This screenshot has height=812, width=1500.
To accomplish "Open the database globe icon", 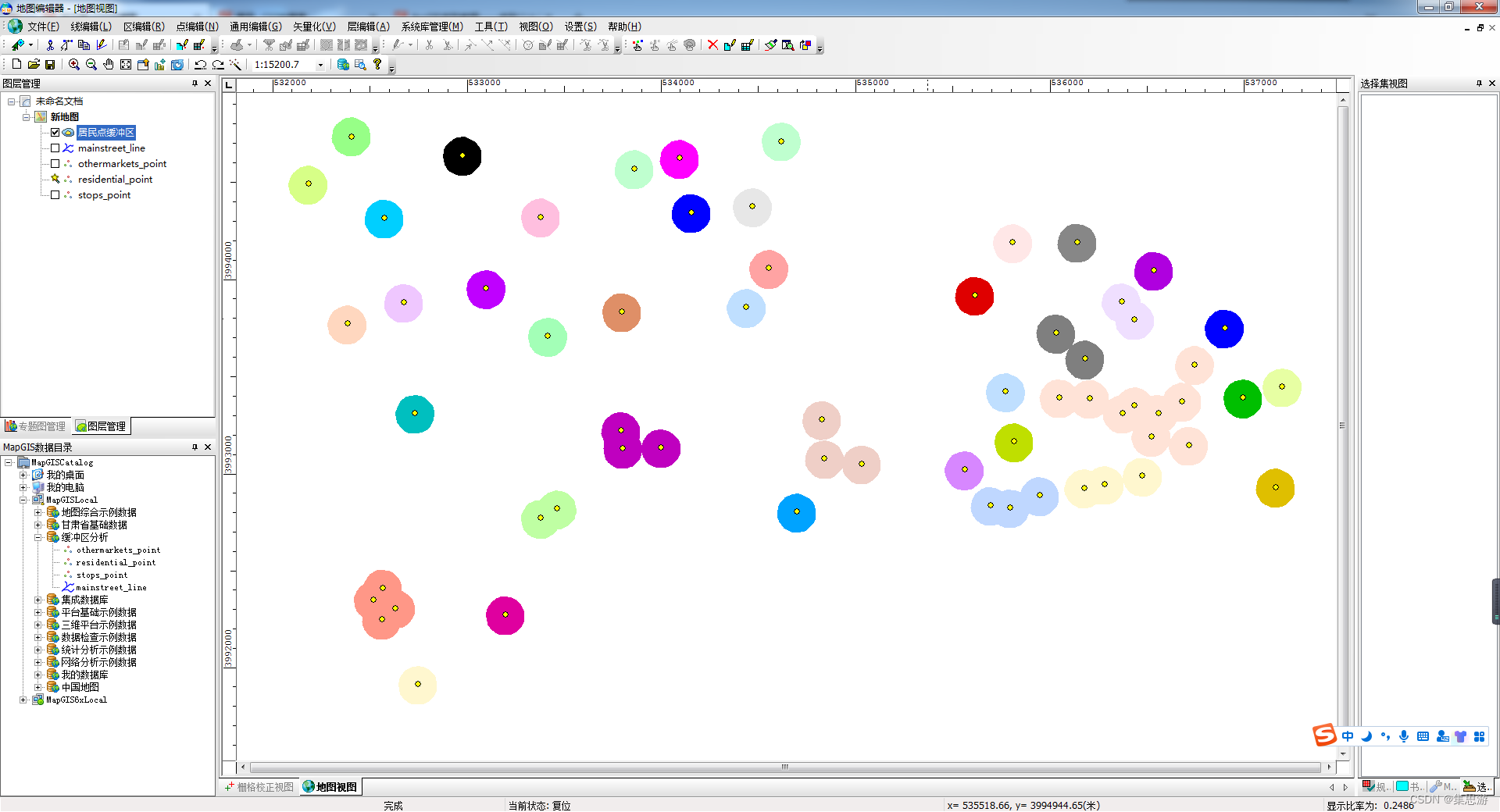I will coord(343,65).
